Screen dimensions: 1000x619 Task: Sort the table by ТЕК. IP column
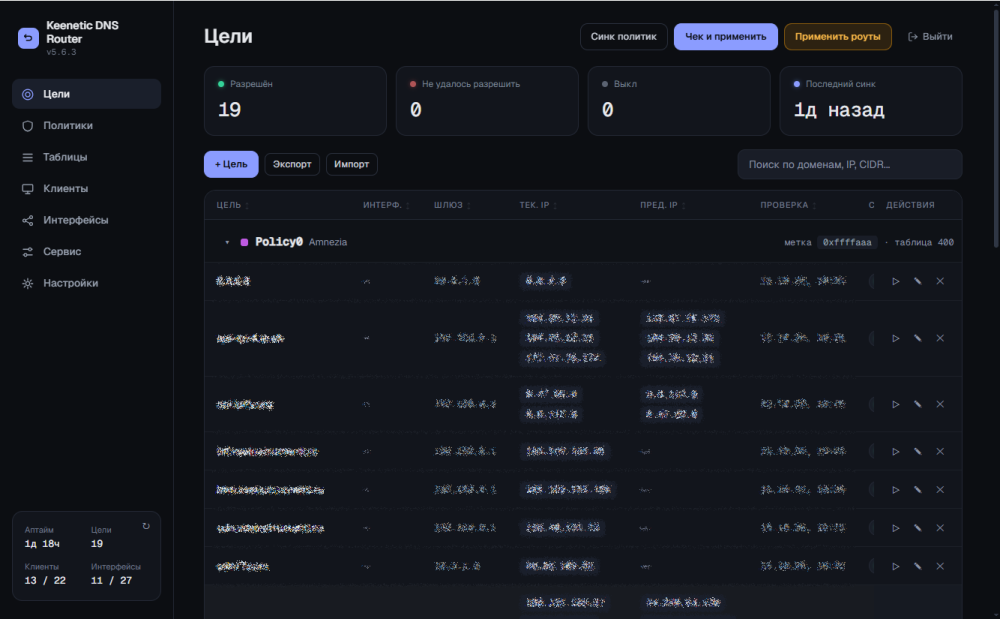pyautogui.click(x=538, y=205)
